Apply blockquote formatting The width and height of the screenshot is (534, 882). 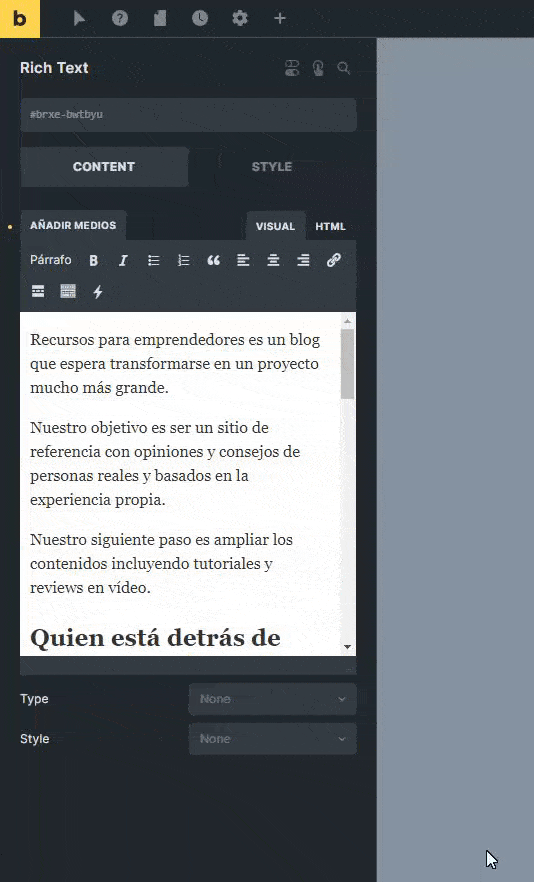pyautogui.click(x=213, y=260)
